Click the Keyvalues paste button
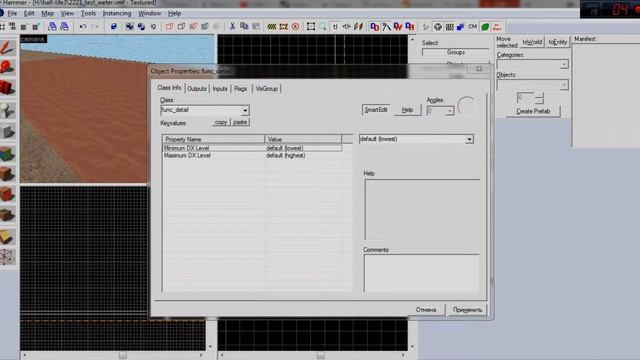This screenshot has width=640, height=360. click(x=240, y=122)
